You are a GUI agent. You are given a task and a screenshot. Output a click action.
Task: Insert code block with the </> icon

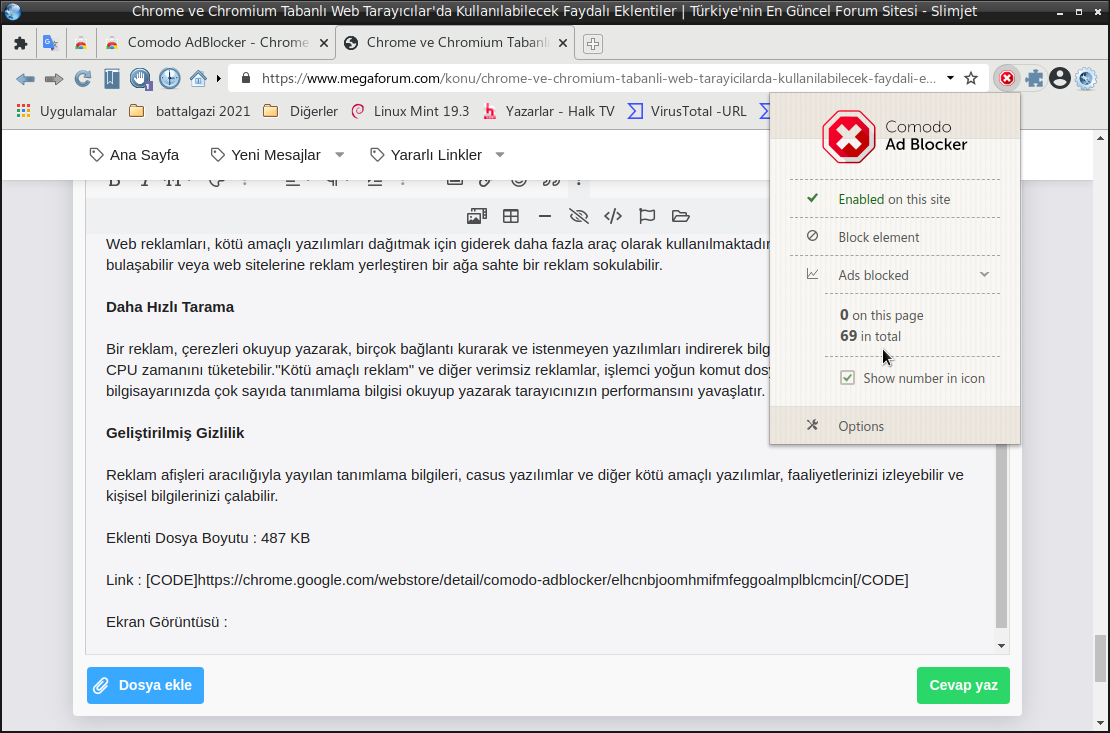(x=613, y=216)
